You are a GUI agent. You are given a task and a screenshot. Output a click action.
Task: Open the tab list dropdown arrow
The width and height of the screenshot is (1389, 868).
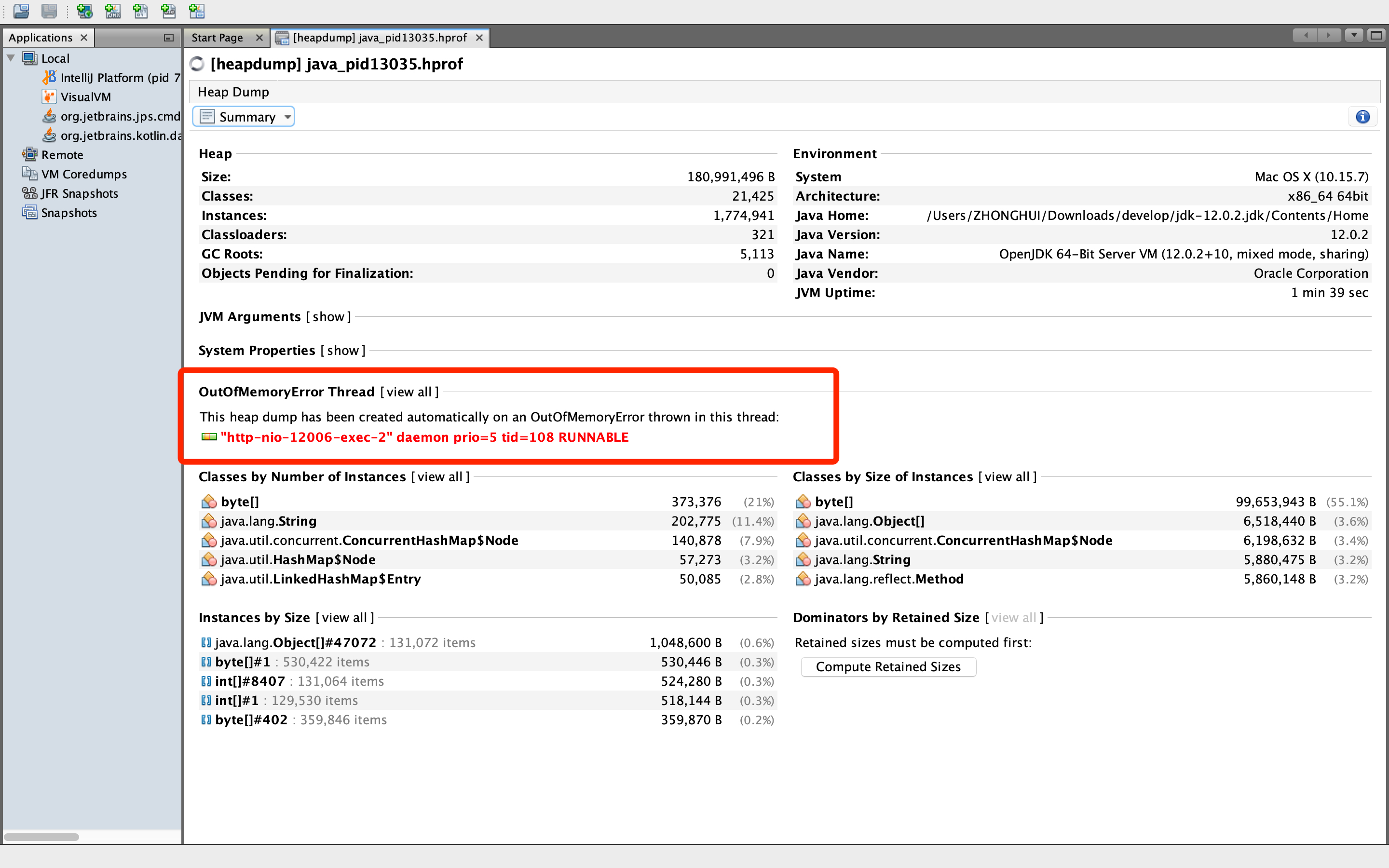coord(1355,35)
